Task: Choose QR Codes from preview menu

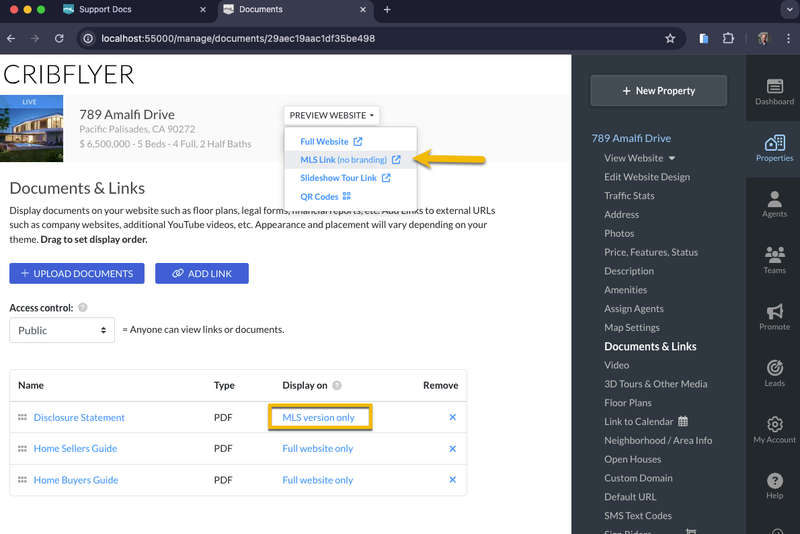Action: [326, 196]
